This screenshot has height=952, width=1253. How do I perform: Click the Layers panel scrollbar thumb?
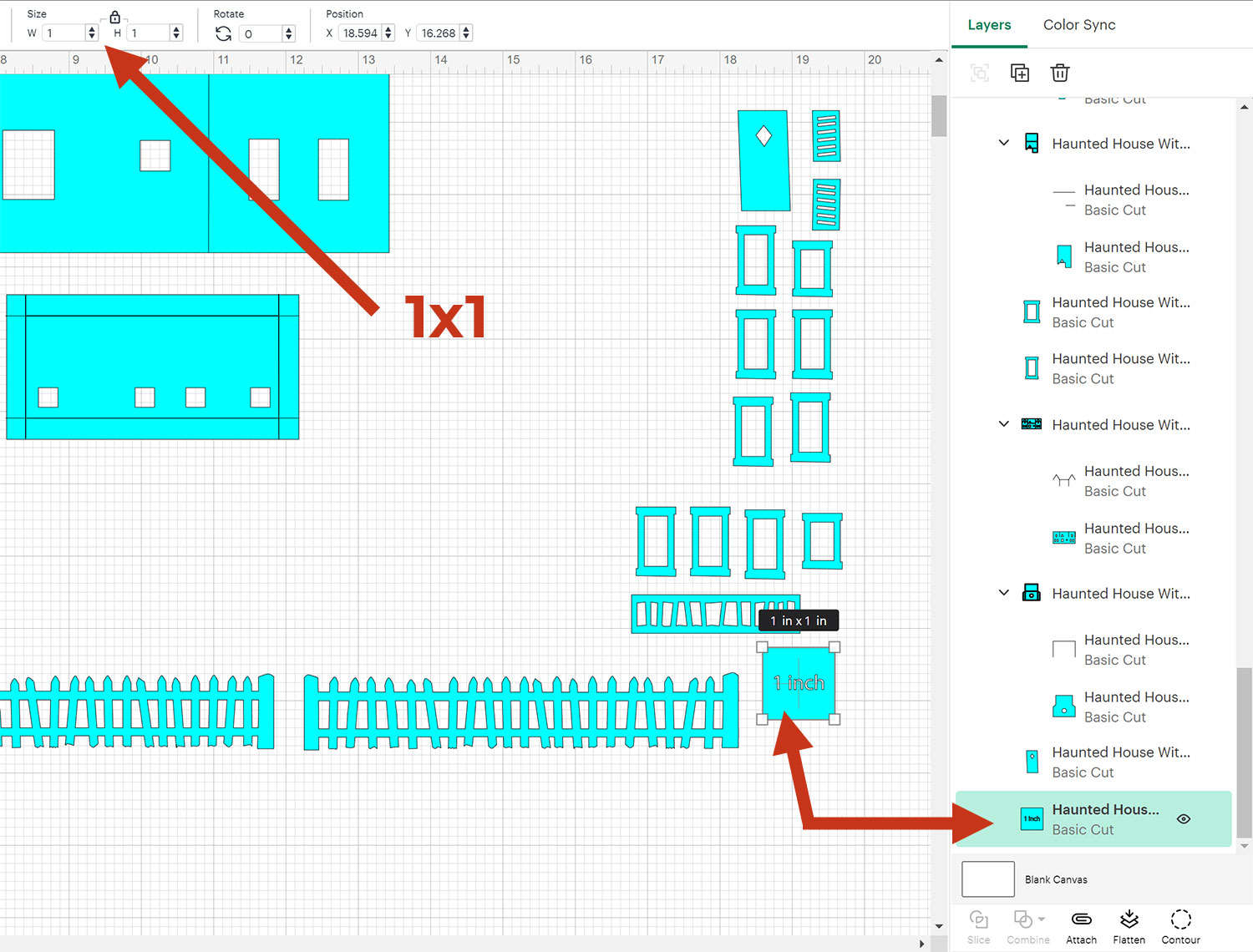(1244, 752)
